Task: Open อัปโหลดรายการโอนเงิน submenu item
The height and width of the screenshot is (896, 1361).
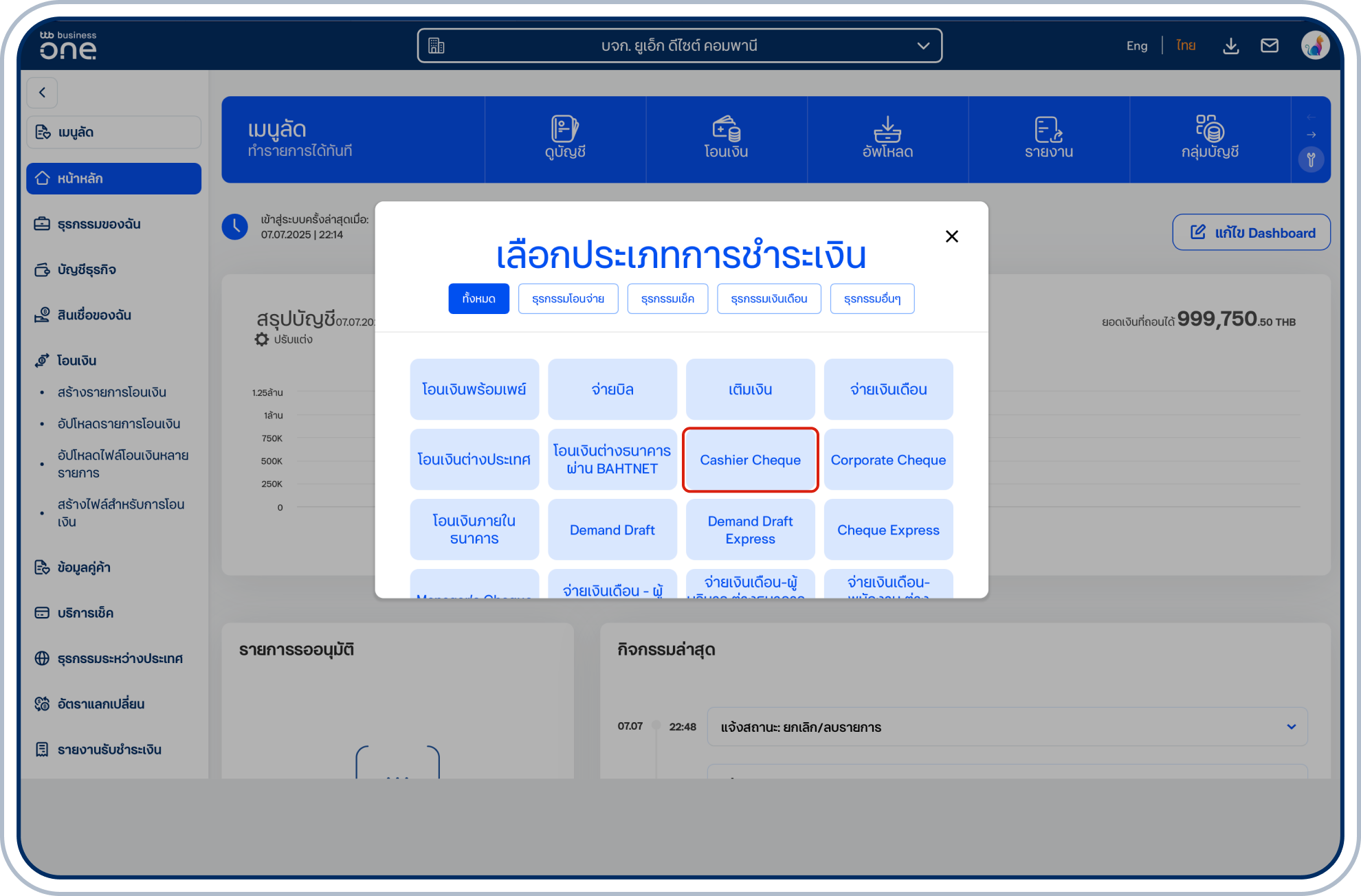Action: 119,424
